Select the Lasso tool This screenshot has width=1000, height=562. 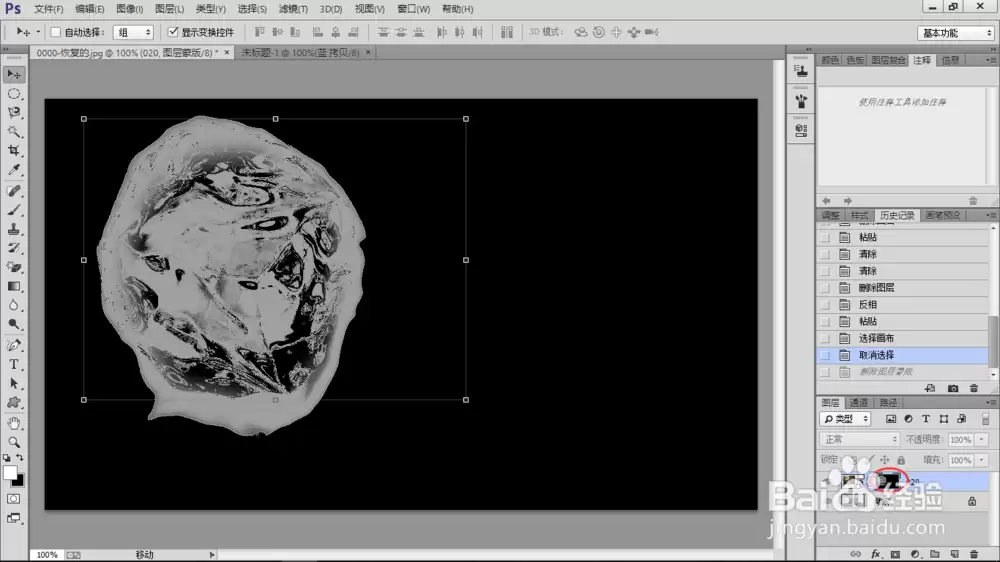(13, 112)
